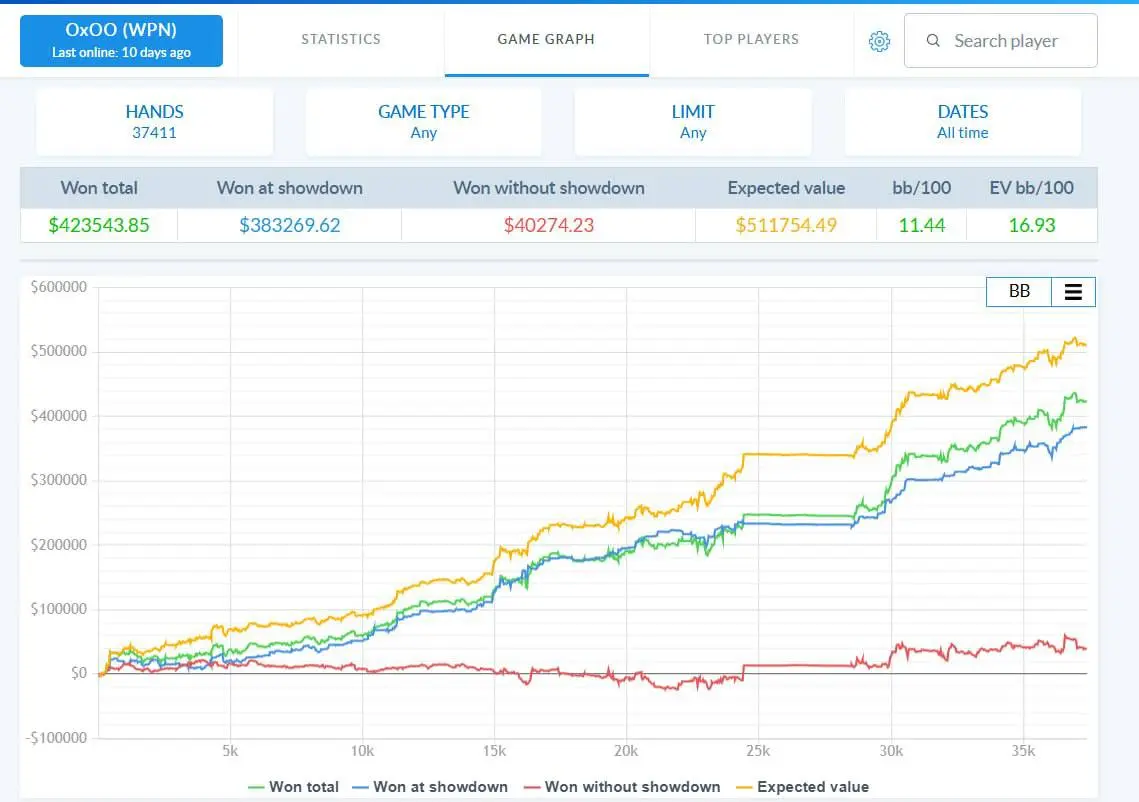Open the Hands filter

pos(155,121)
